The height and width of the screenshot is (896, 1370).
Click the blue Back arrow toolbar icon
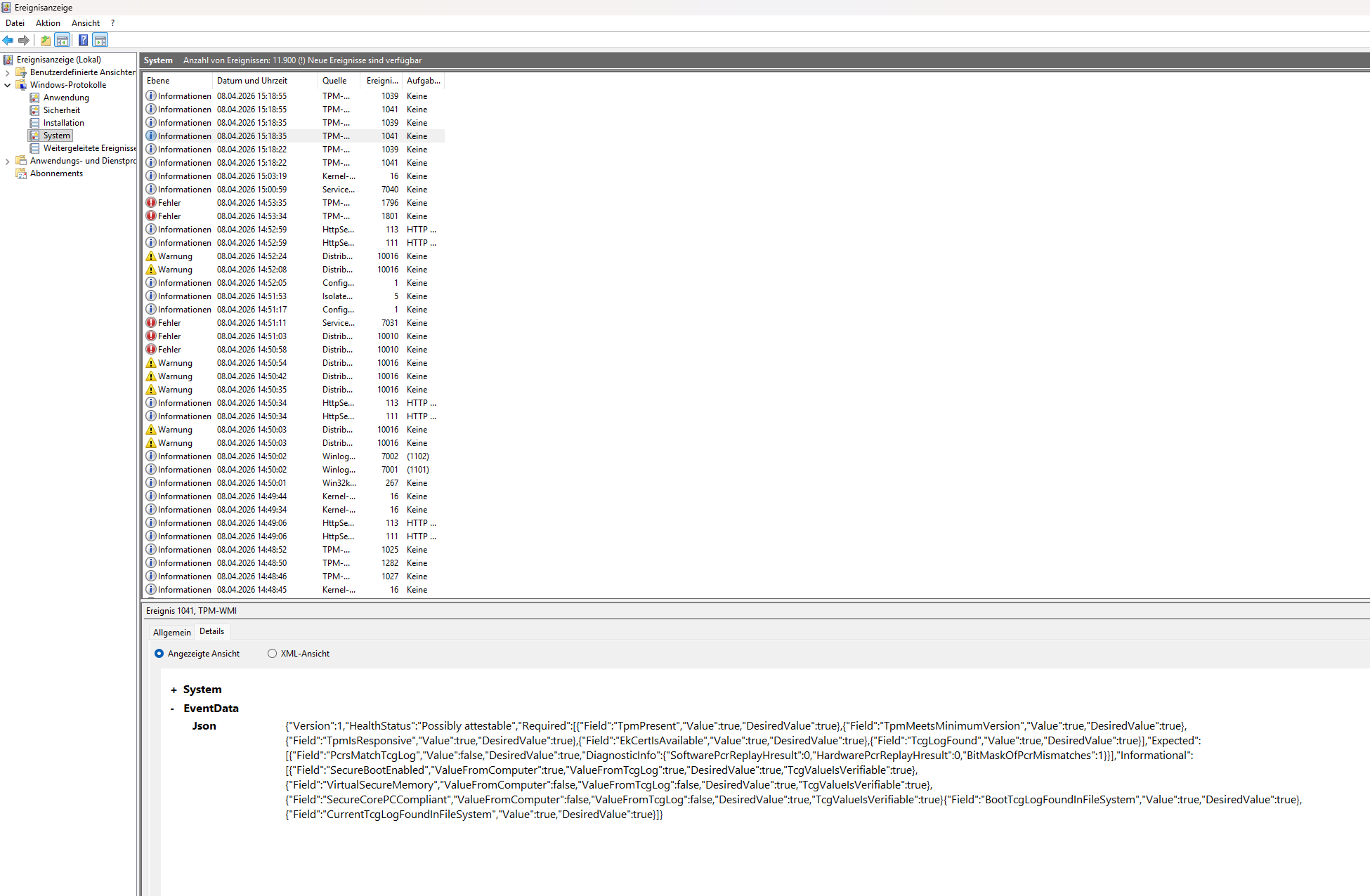(8, 40)
